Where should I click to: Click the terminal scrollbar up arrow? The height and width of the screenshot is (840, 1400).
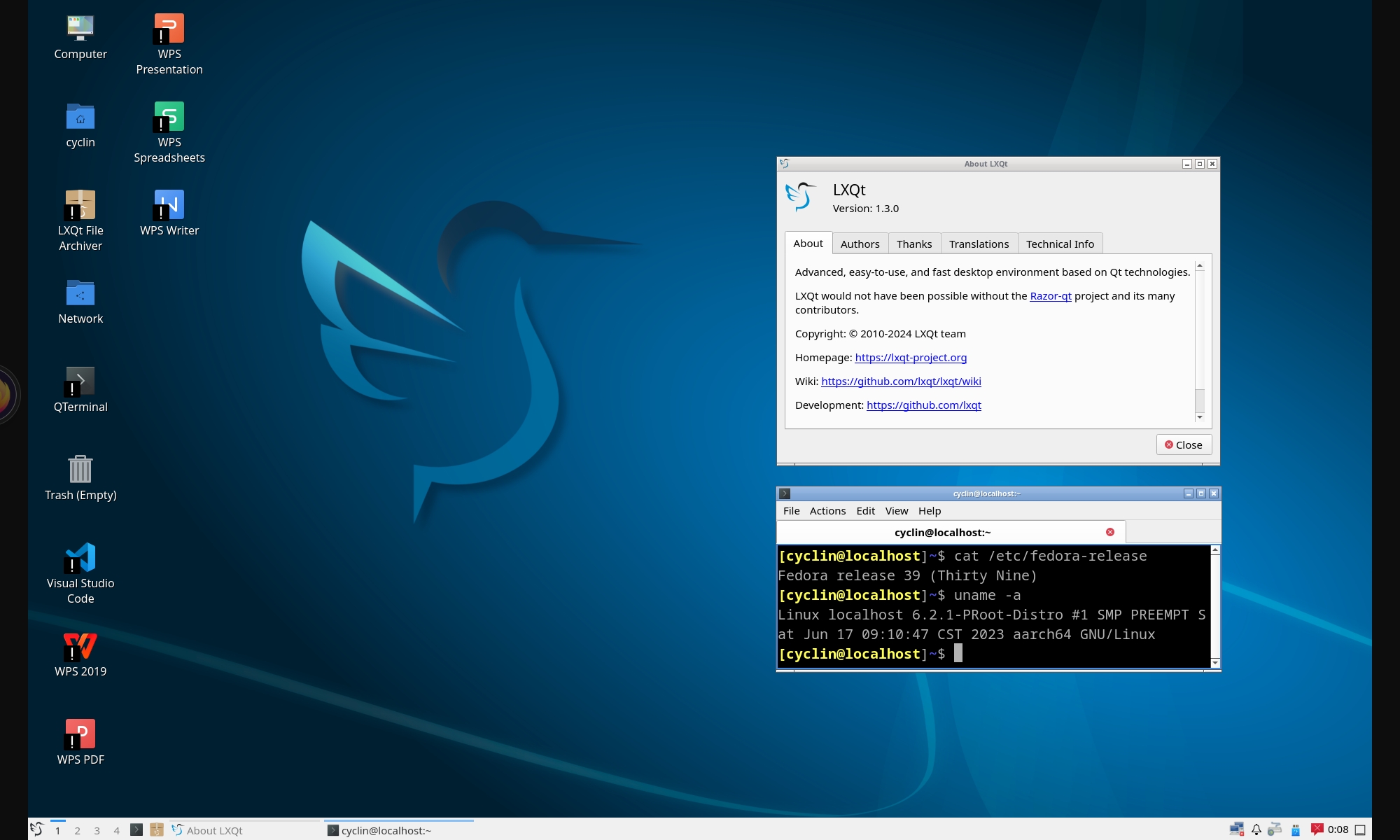tap(1215, 550)
